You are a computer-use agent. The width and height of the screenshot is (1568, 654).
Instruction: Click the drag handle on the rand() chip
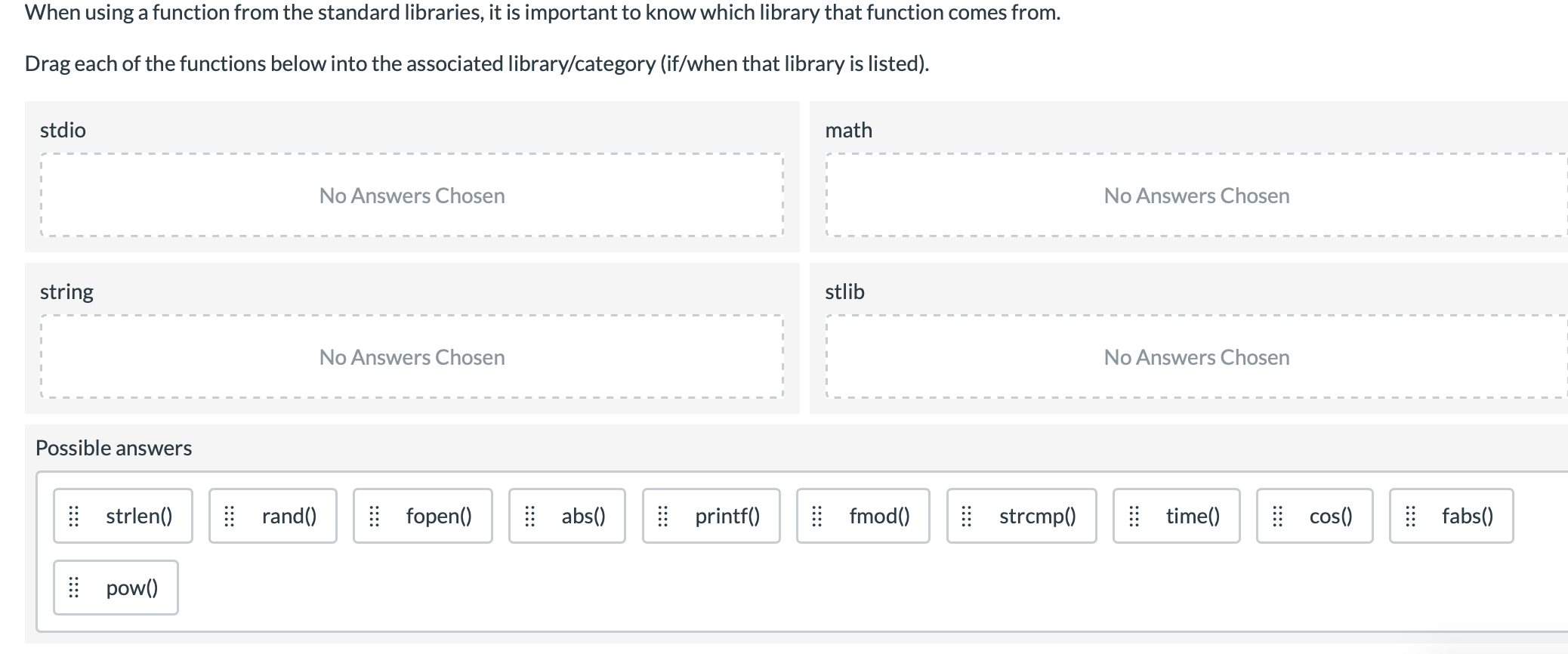[x=230, y=516]
